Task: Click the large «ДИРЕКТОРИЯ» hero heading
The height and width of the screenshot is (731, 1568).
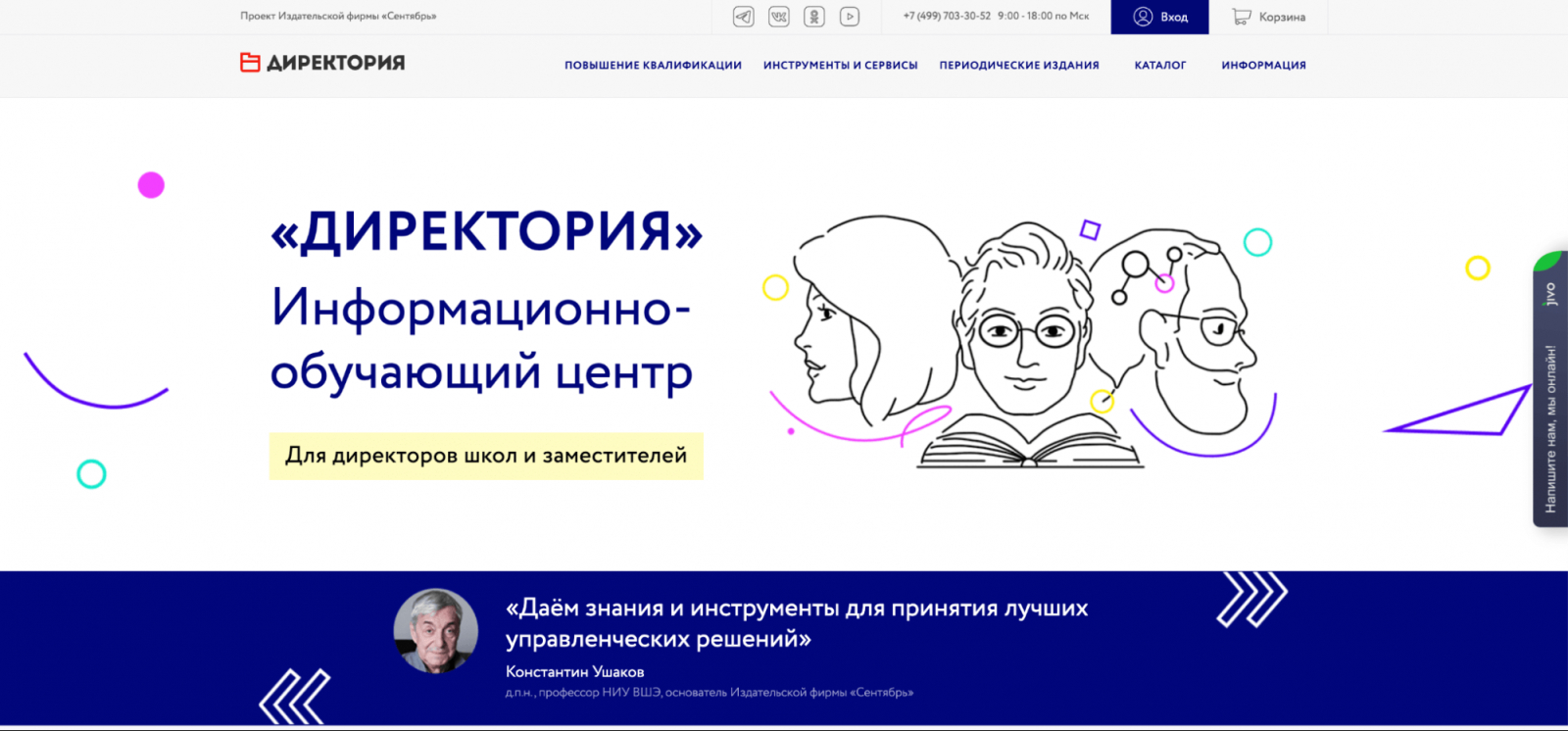Action: [x=487, y=232]
